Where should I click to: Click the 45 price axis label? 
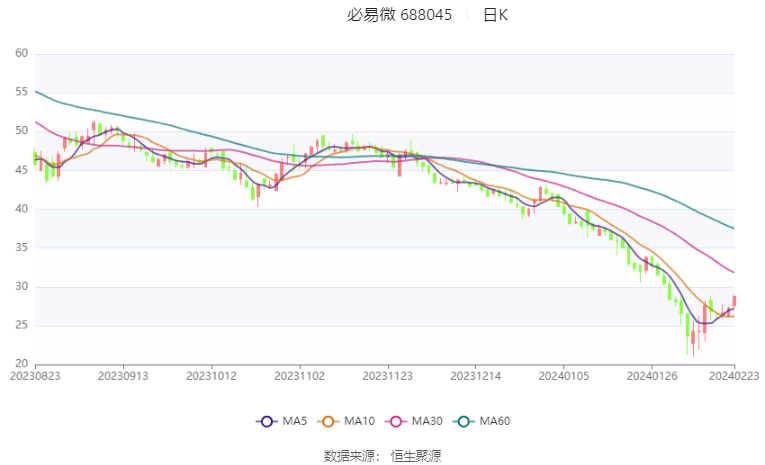21,170
